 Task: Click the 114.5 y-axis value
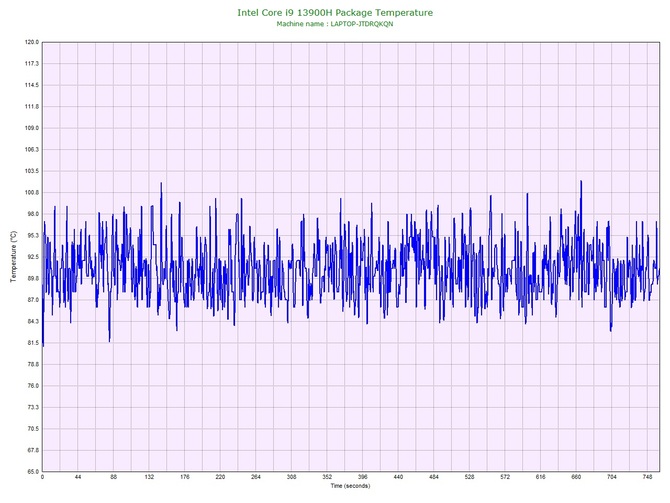pos(32,85)
